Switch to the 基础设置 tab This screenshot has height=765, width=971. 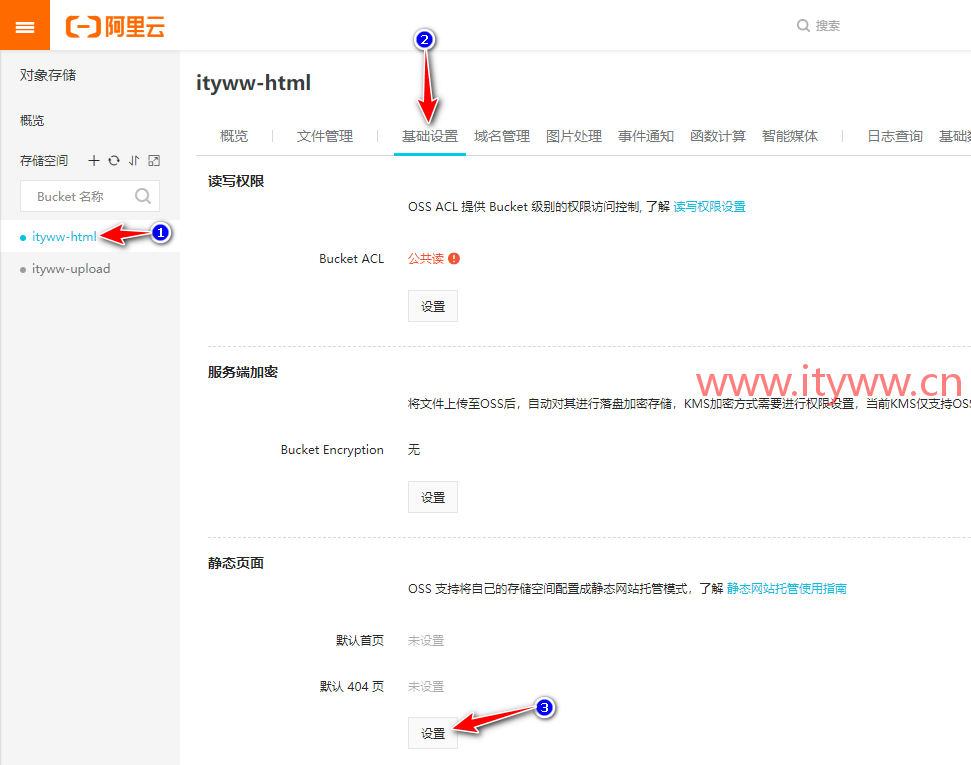coord(430,136)
